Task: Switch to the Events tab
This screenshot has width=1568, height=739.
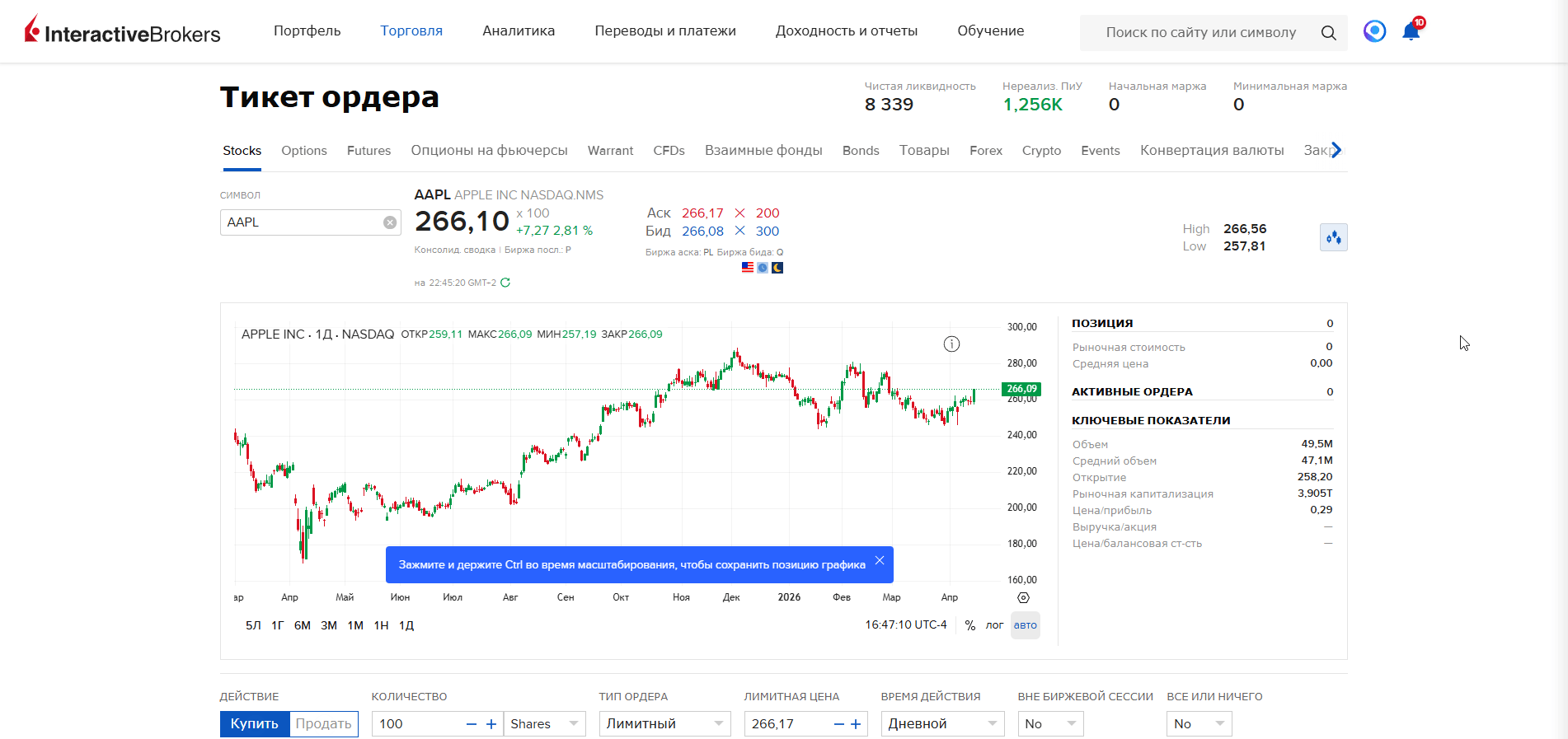Action: pos(1101,151)
